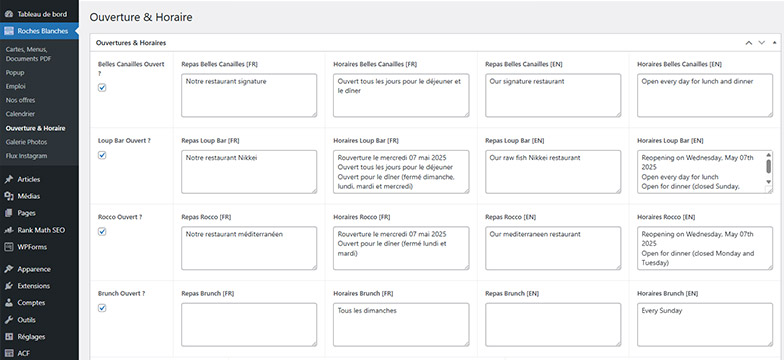784x360 pixels.
Task: Click Horaires Belles Canailles [FR] text area
Action: pyautogui.click(x=401, y=96)
